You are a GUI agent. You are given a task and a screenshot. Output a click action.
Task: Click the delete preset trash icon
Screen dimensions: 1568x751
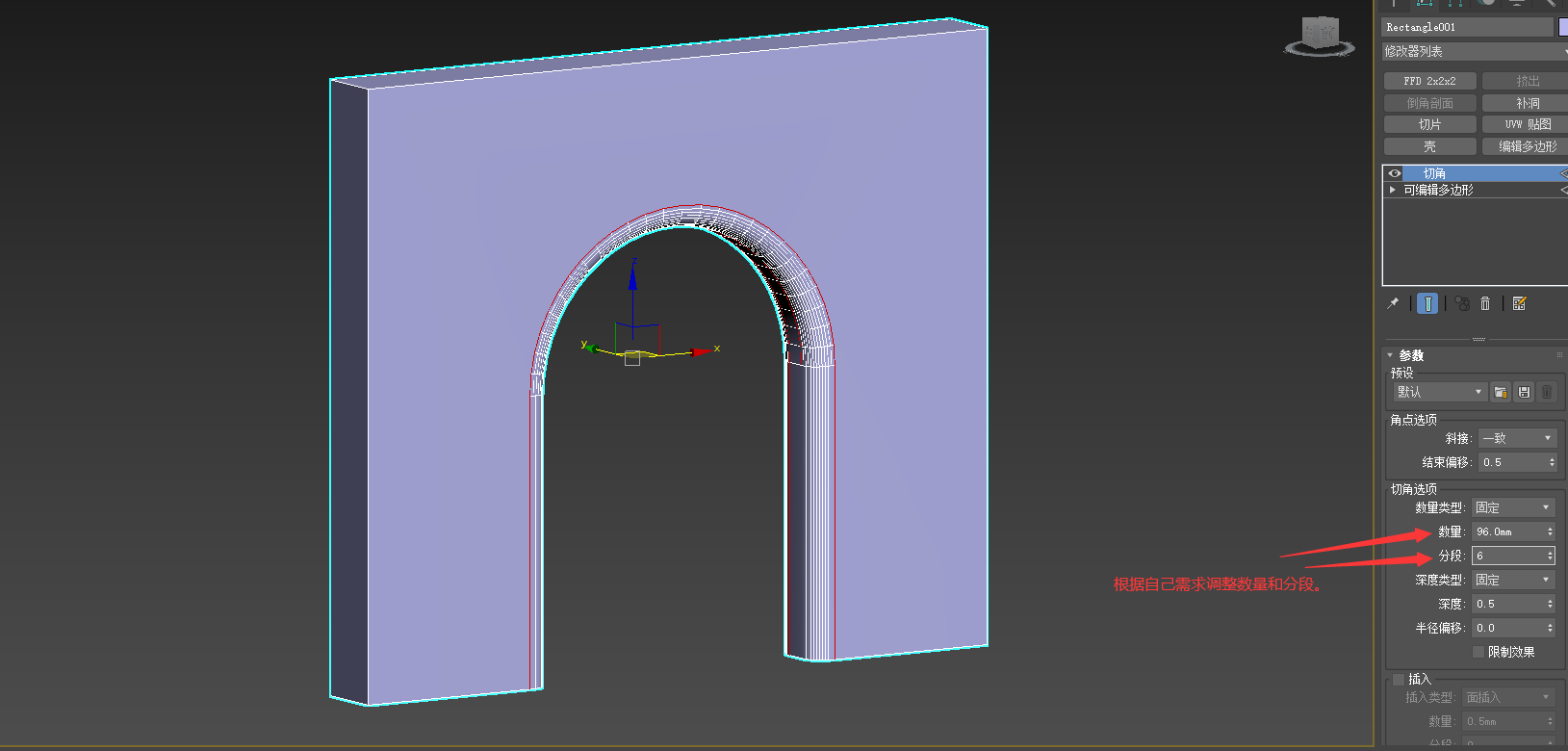(x=1547, y=392)
